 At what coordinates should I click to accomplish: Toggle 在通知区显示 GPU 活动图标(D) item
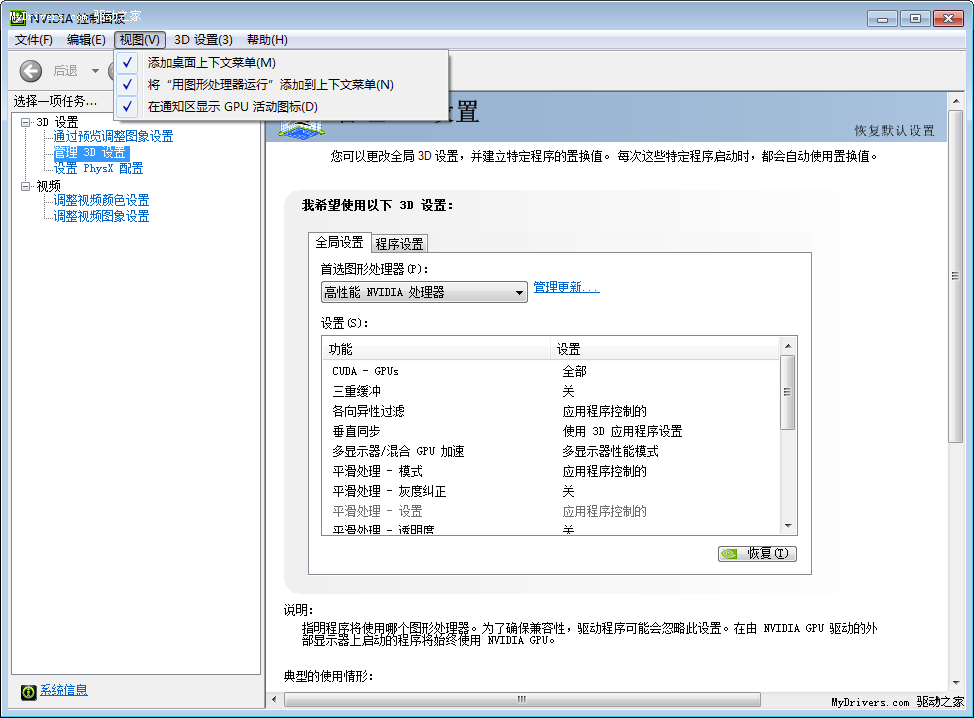(x=281, y=107)
